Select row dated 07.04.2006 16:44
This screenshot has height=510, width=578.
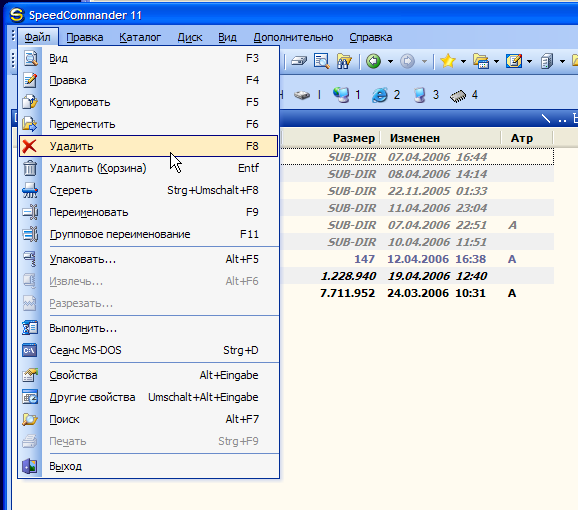click(x=417, y=157)
